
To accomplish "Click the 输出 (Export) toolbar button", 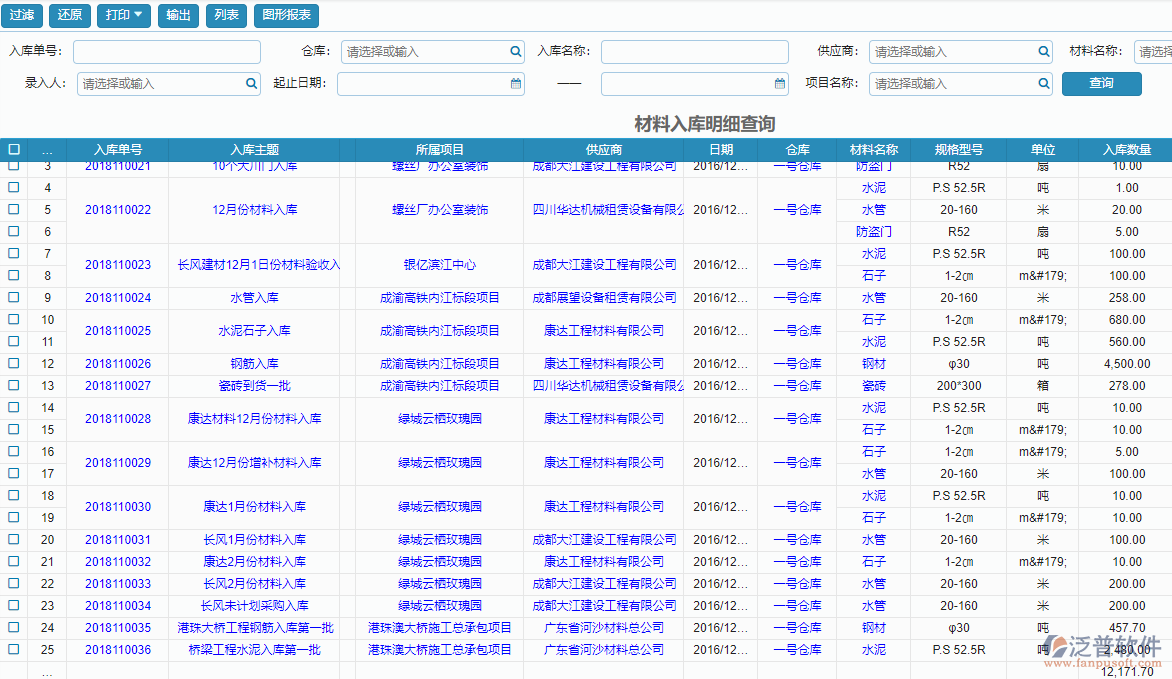I will [x=177, y=16].
